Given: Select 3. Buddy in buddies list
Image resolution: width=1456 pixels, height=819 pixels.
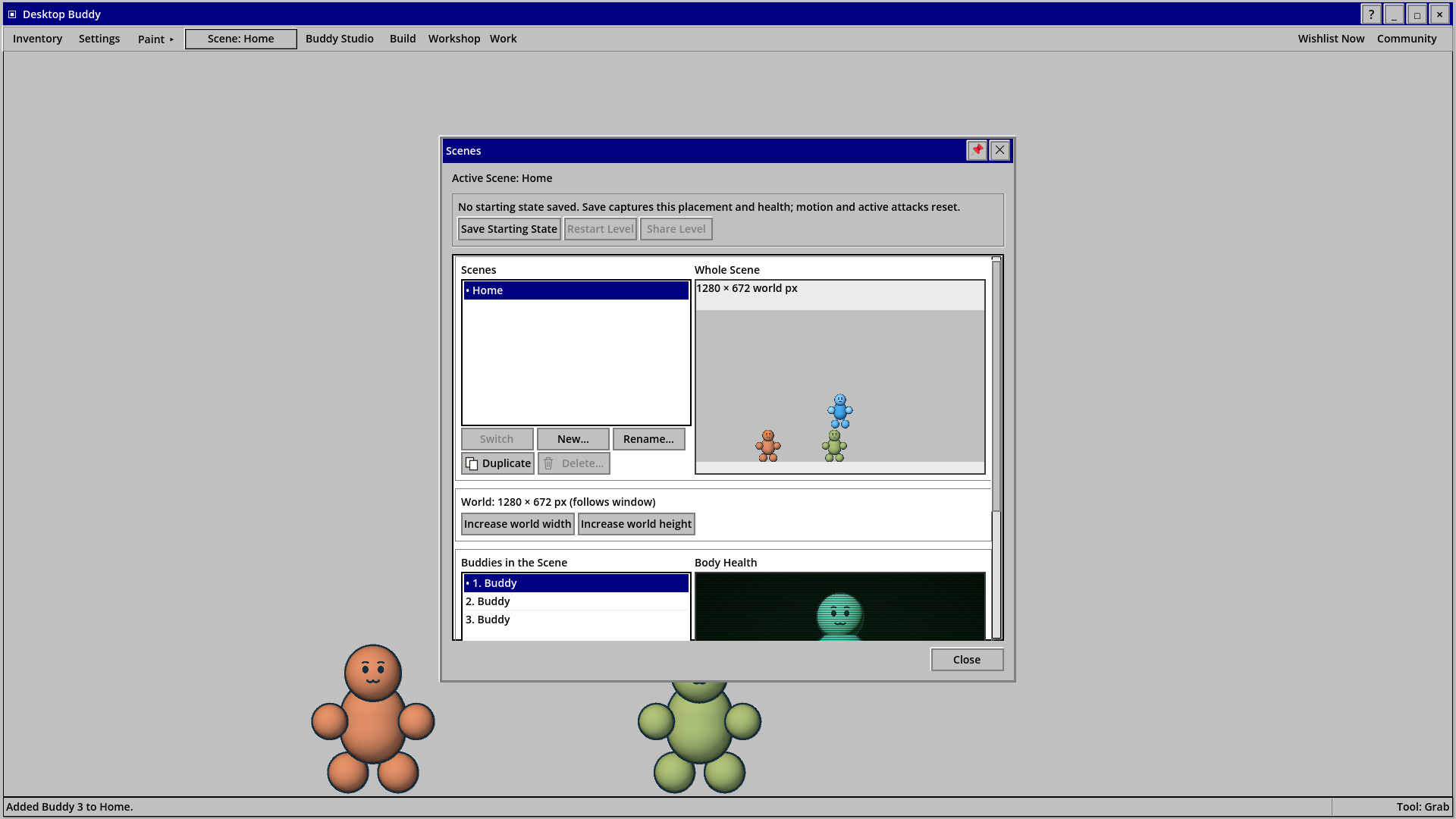Looking at the screenshot, I should pos(576,620).
